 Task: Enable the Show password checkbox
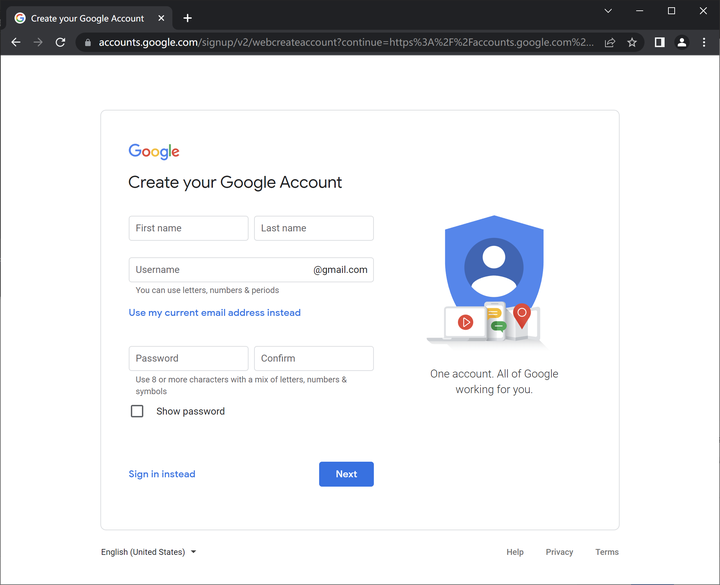click(x=137, y=411)
